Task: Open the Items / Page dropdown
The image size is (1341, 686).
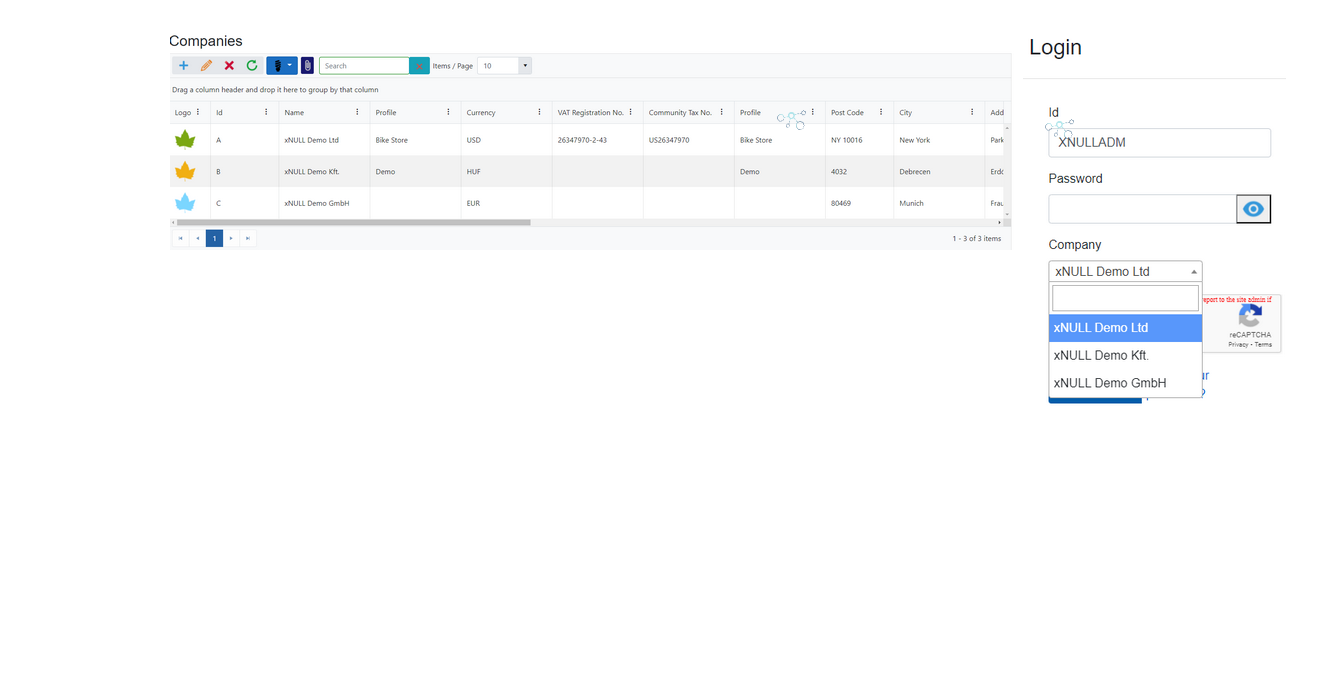Action: [x=524, y=66]
